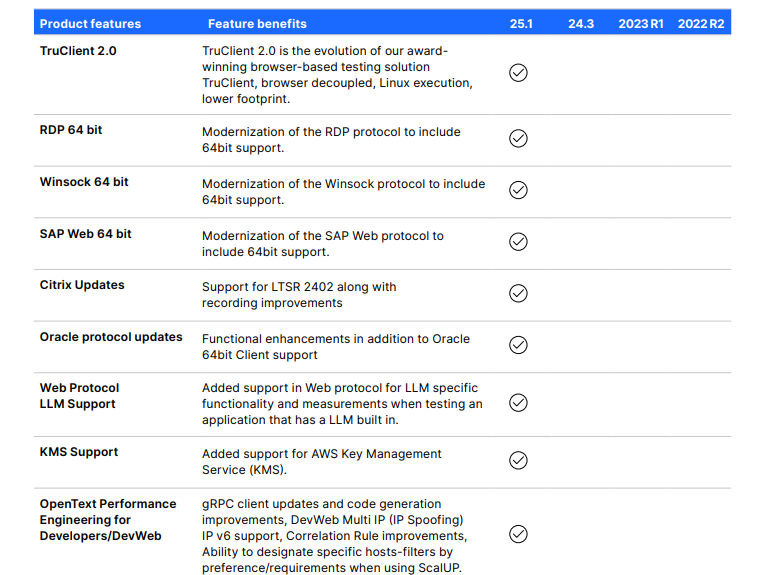Select the 2022 R2 column header

click(x=701, y=23)
